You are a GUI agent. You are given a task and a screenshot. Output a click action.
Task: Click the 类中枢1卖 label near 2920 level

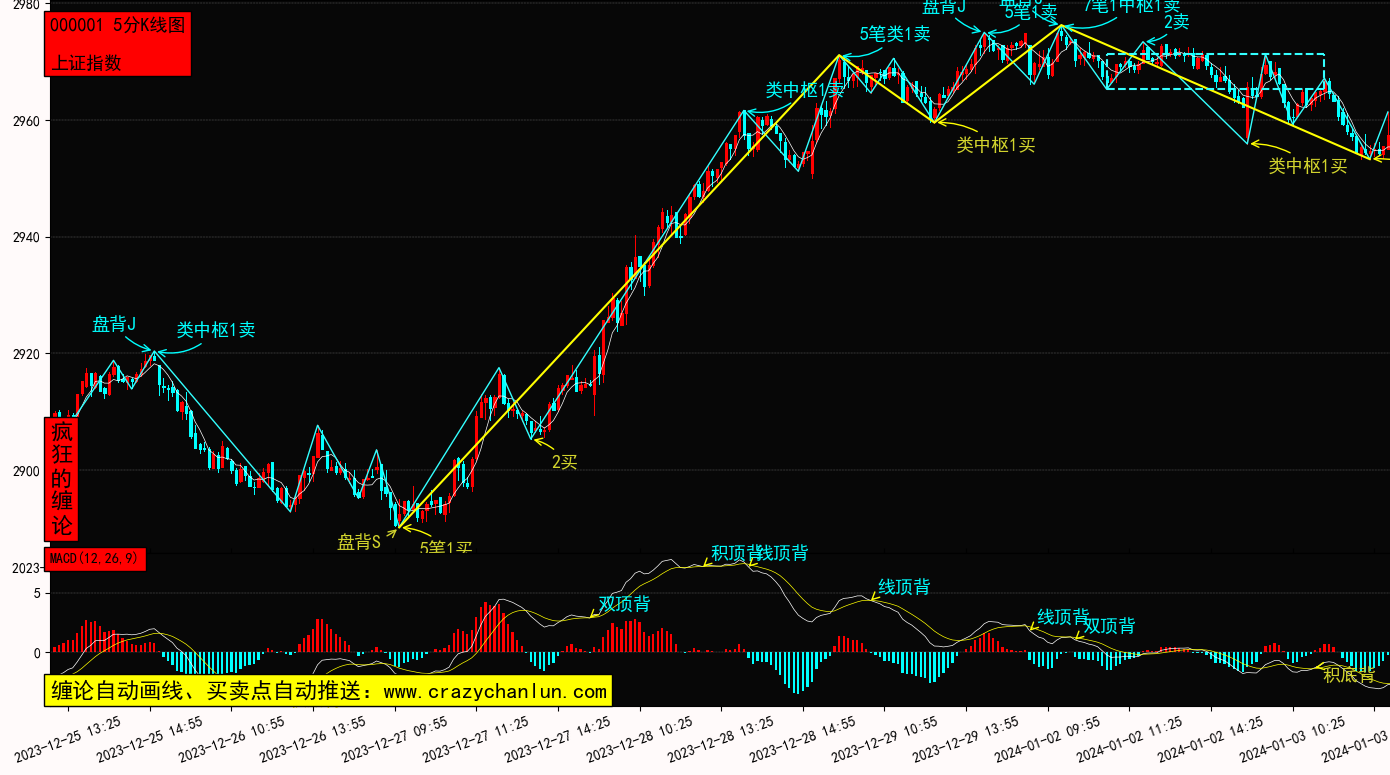[216, 330]
